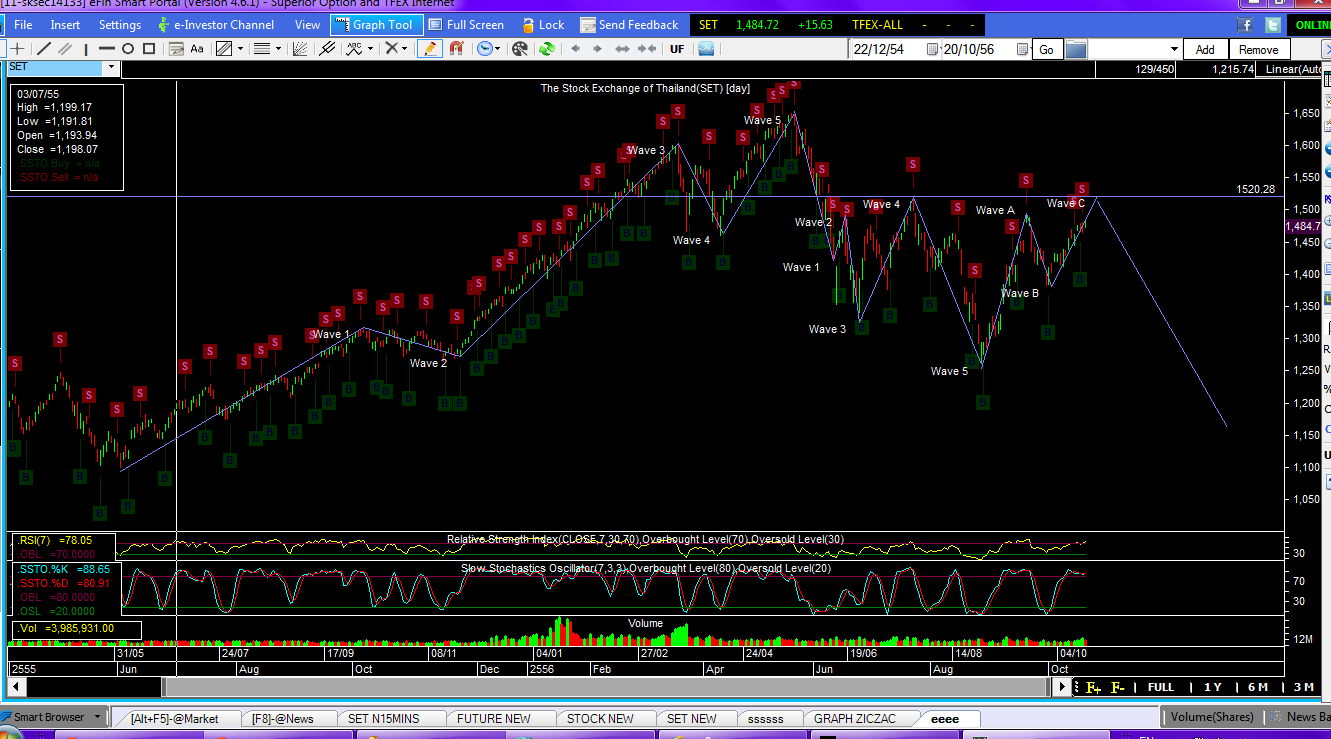Click the right arrow shift-chart icon
This screenshot has width=1331, height=739.
(597, 49)
